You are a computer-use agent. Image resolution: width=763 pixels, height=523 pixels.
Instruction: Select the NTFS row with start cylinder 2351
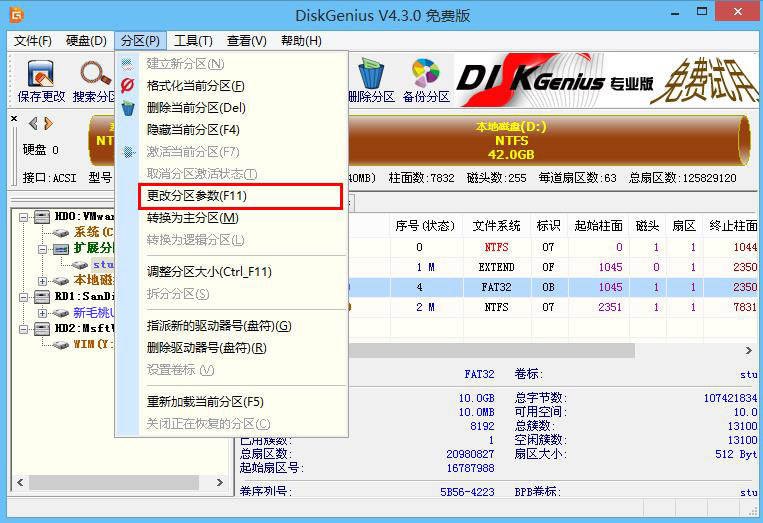coord(553,307)
